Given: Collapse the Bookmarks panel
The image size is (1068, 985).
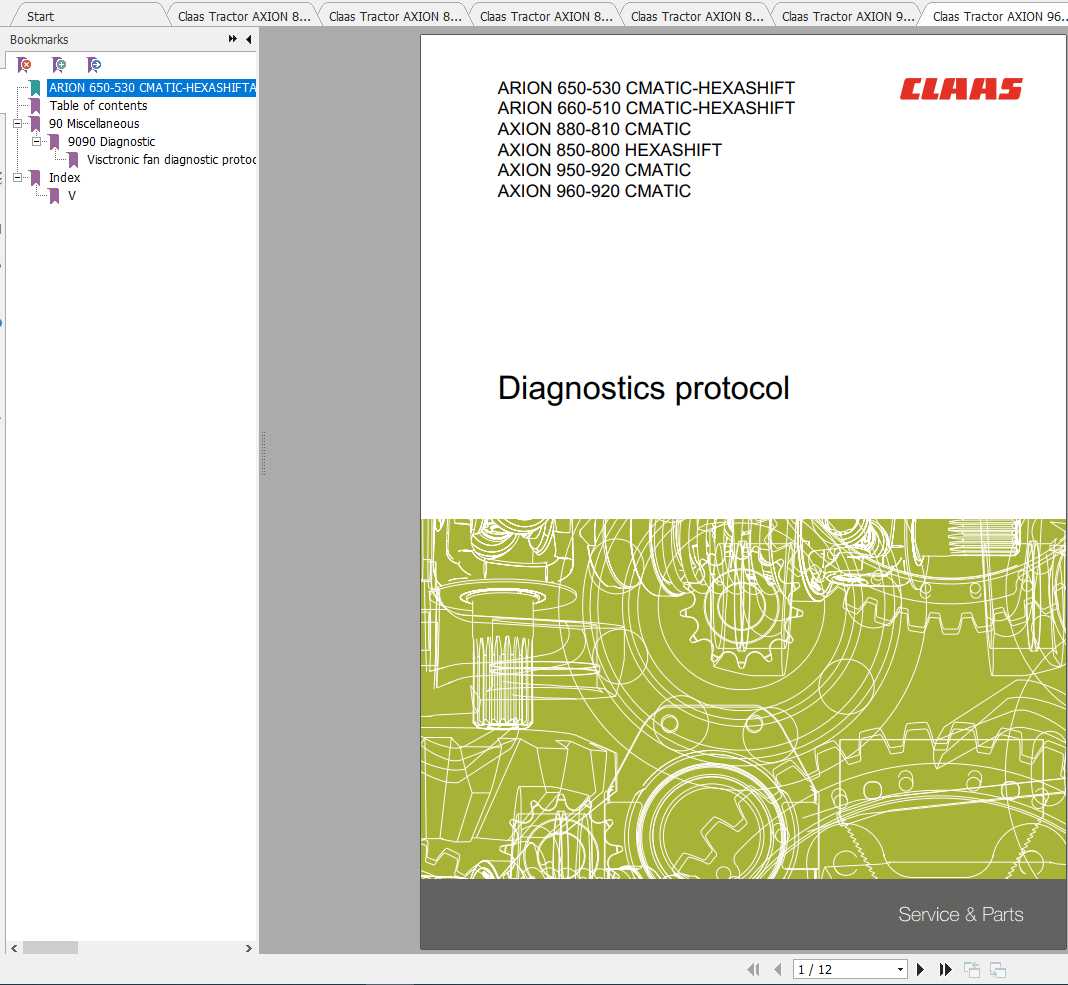Looking at the screenshot, I should coord(248,39).
